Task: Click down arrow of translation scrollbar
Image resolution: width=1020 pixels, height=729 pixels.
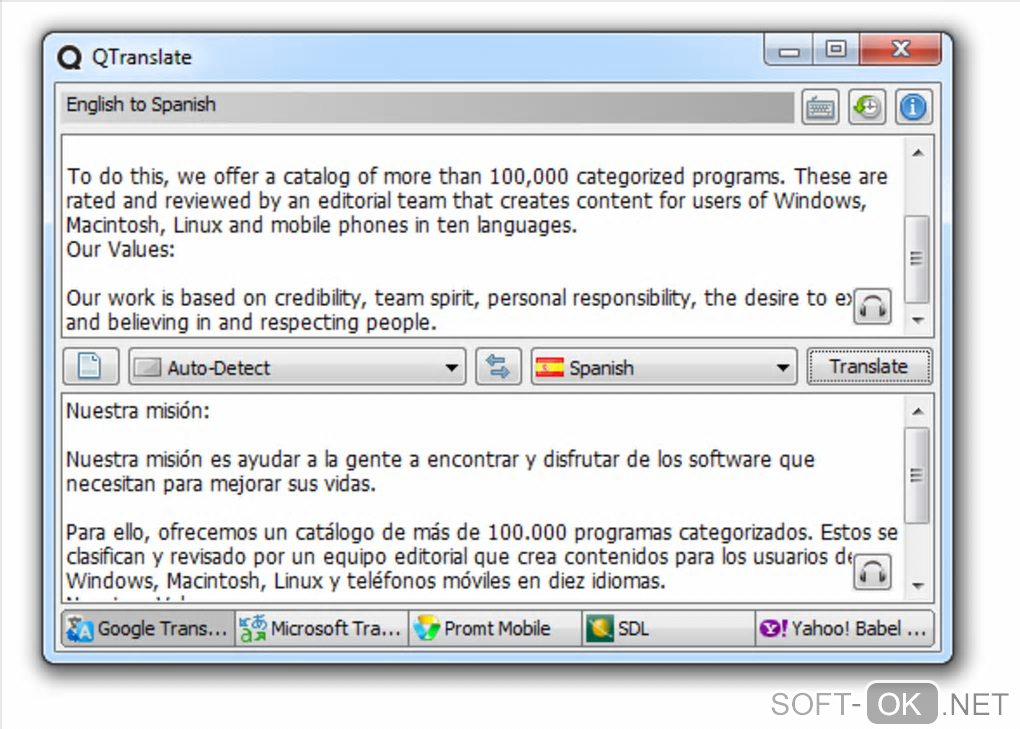Action: (x=918, y=586)
